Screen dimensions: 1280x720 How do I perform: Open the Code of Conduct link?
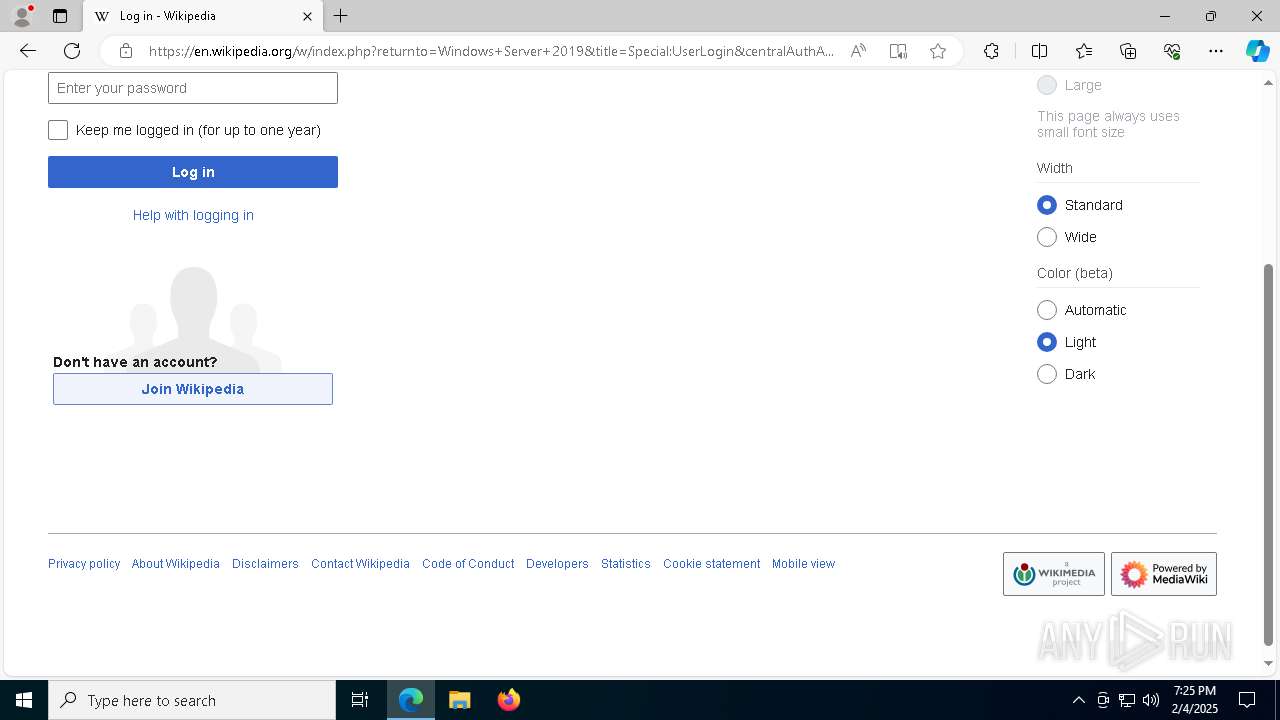pyautogui.click(x=468, y=564)
